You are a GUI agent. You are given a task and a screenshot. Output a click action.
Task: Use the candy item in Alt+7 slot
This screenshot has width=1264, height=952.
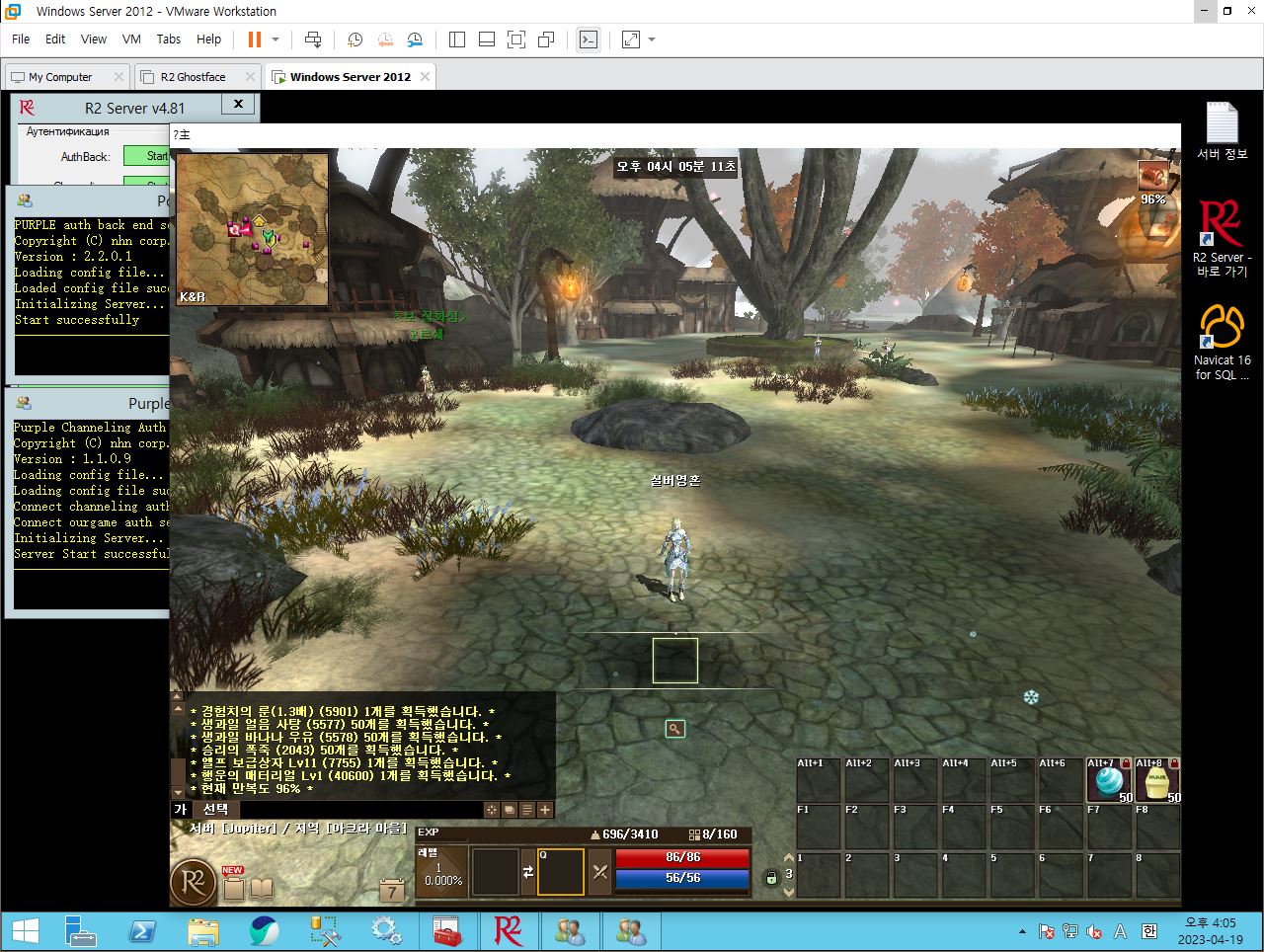(1109, 782)
